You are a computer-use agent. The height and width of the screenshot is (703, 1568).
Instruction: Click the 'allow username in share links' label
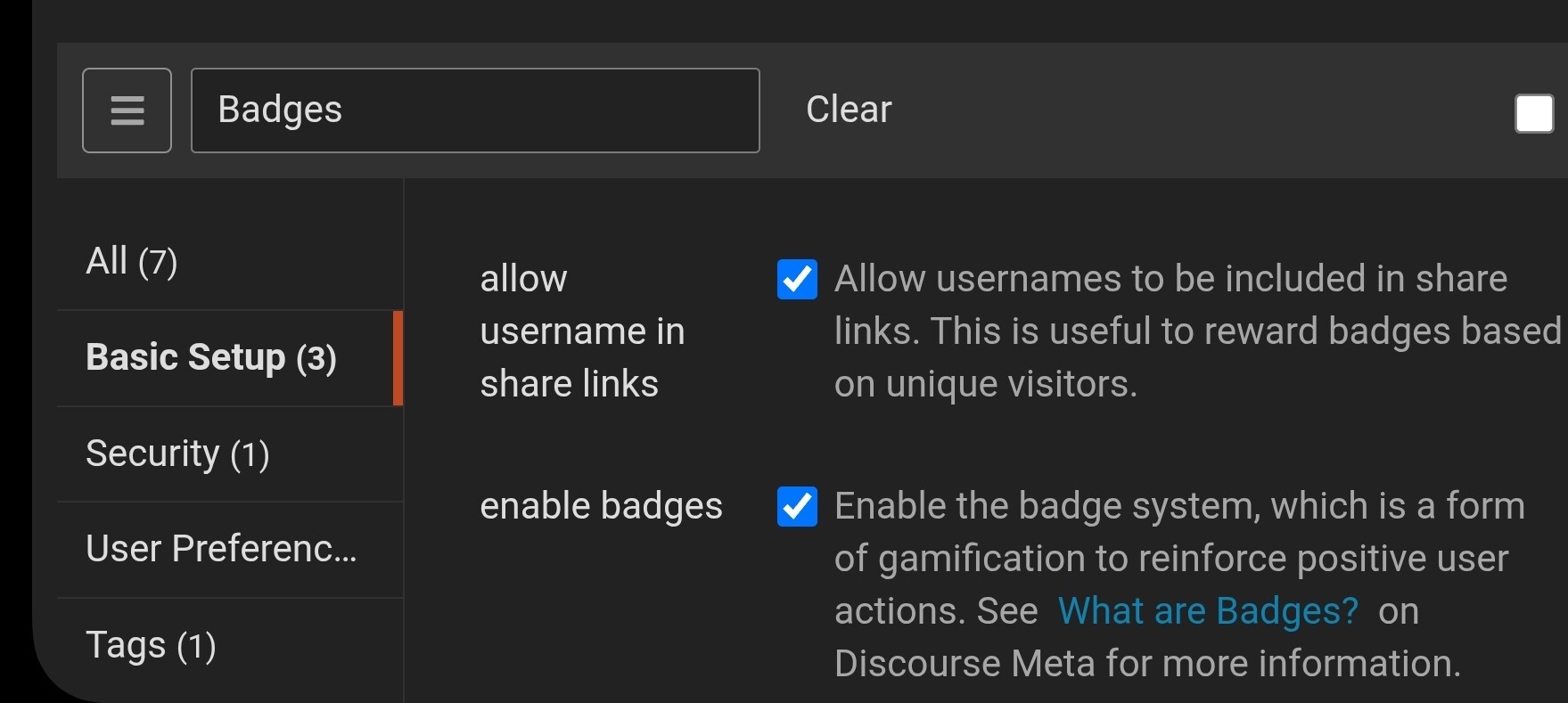pyautogui.click(x=581, y=331)
